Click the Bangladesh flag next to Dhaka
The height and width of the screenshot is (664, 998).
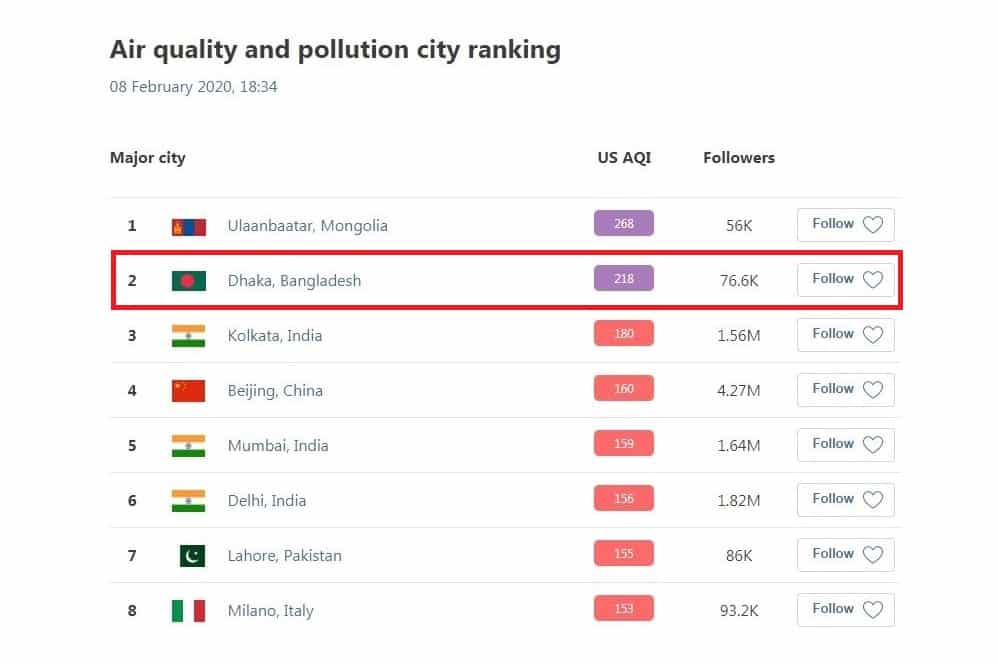pos(188,281)
